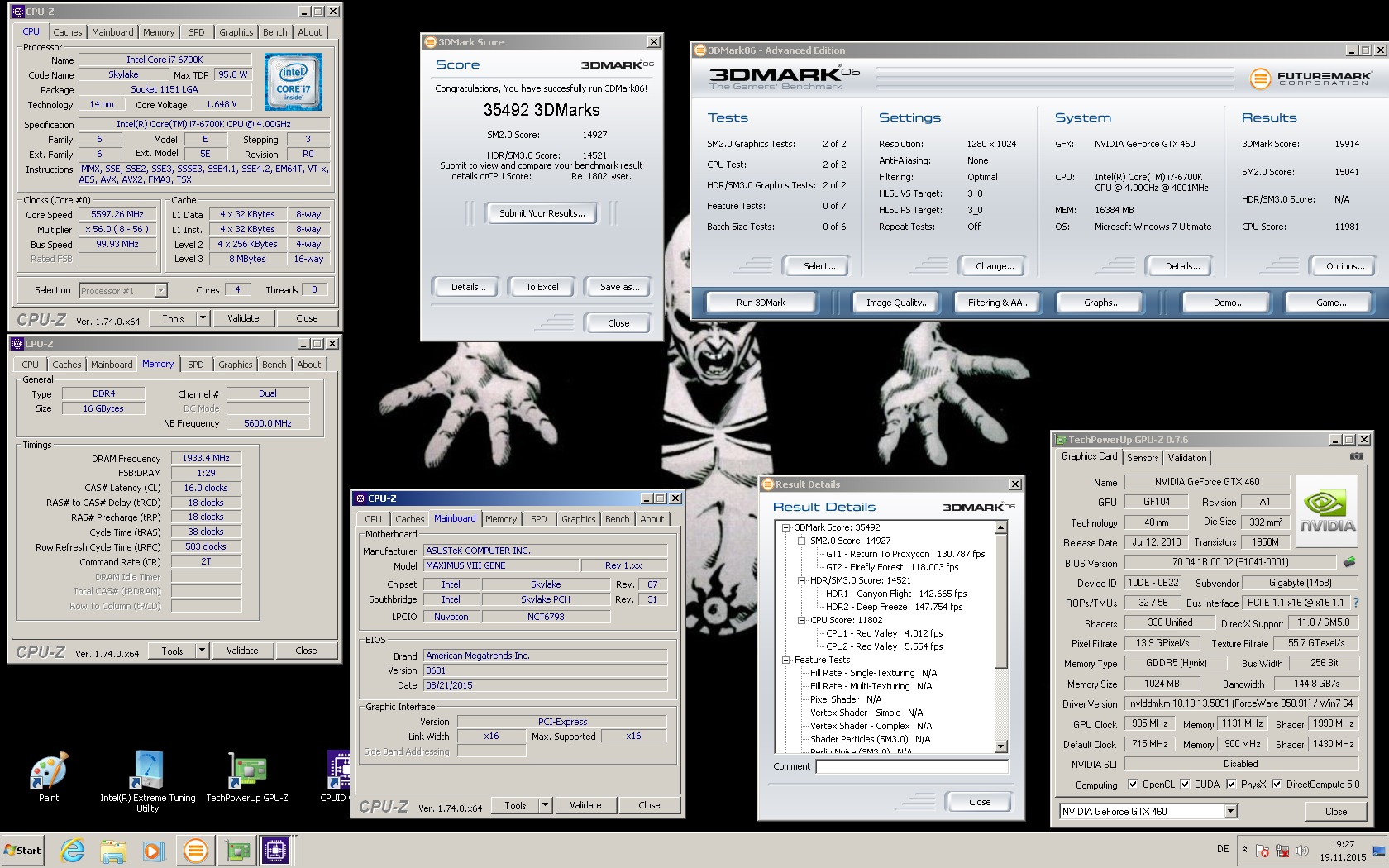The height and width of the screenshot is (868, 1389).
Task: Open SPD tab in CPU-Z Memory window
Action: [x=196, y=365]
